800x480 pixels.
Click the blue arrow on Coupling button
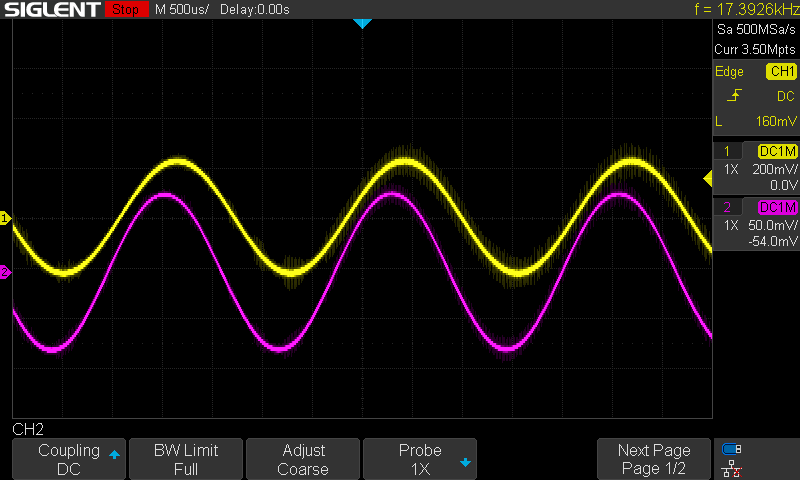(114, 454)
